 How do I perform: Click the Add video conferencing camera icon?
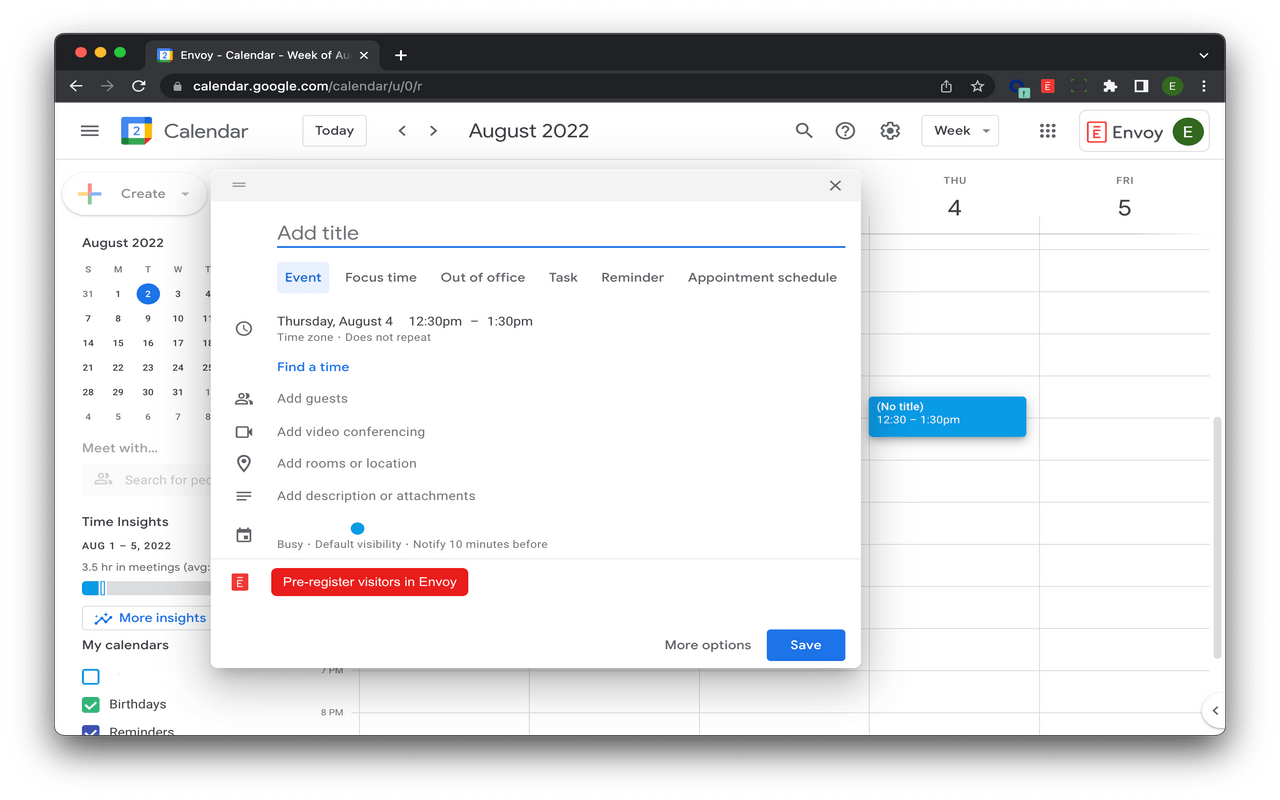244,431
